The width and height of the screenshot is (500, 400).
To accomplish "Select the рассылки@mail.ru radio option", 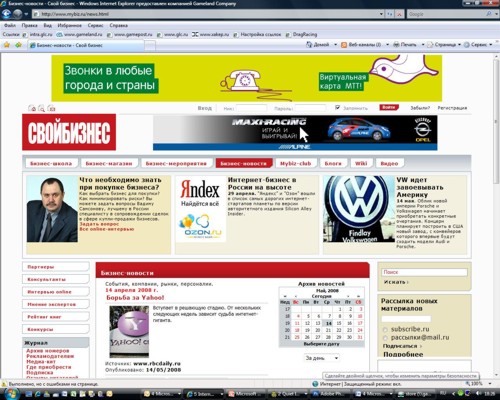I will 385,338.
